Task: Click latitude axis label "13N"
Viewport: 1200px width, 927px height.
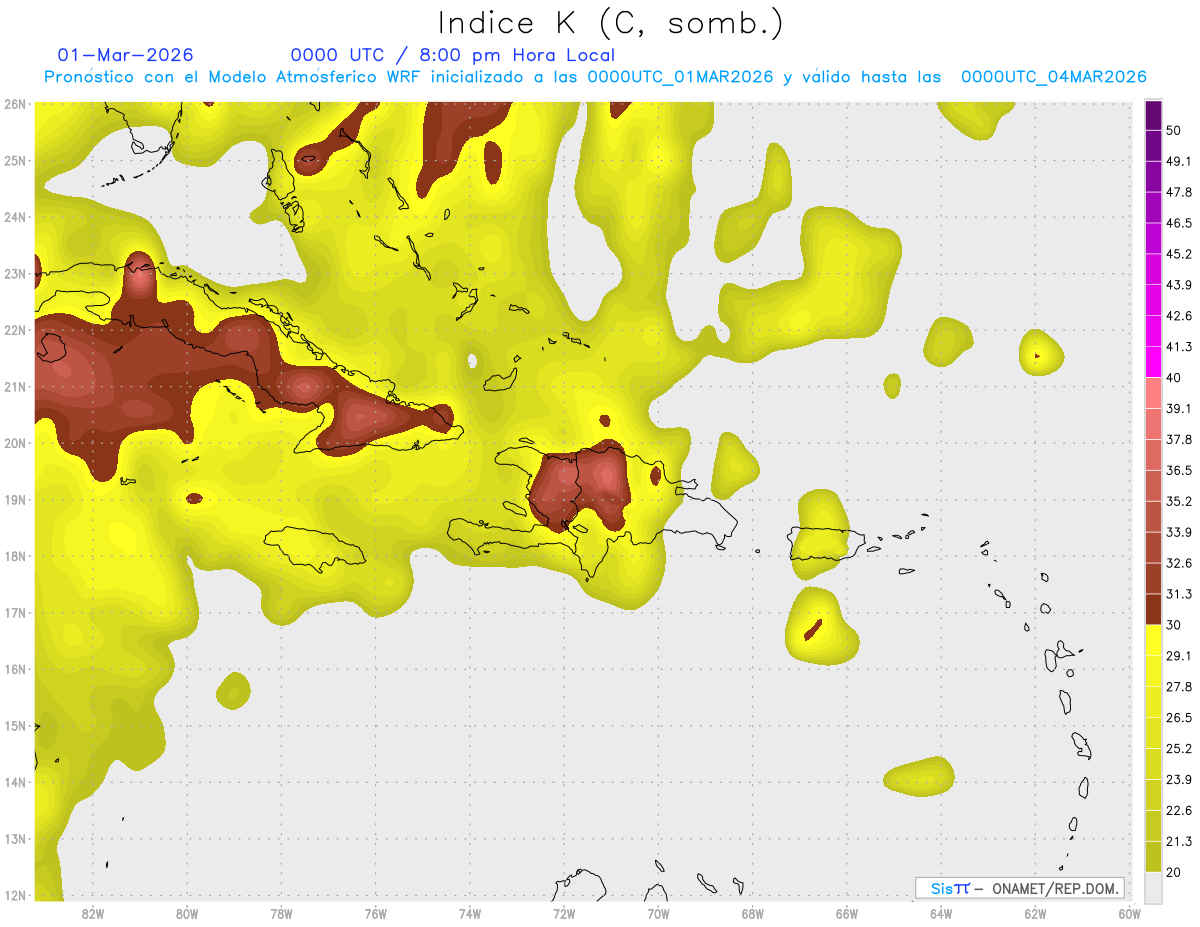Action: [x=14, y=838]
